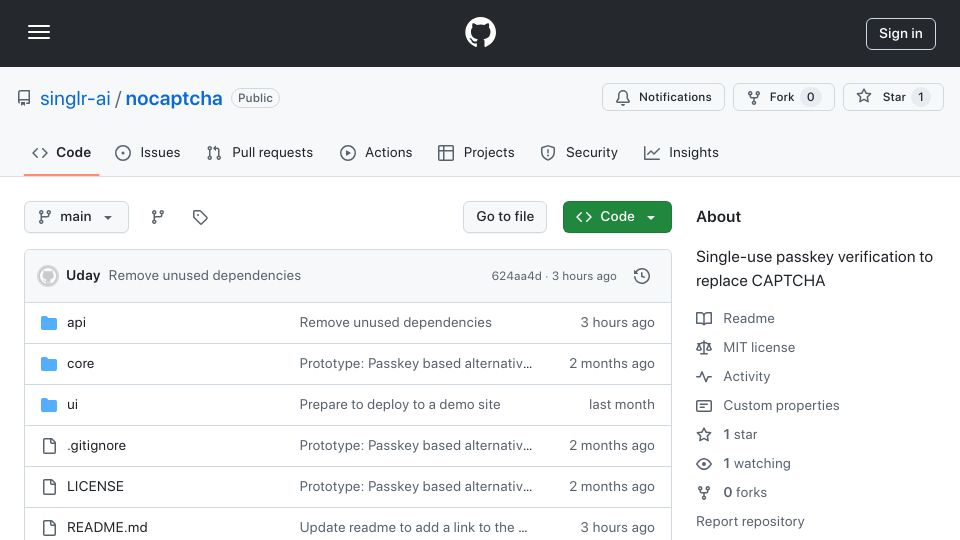
Task: Open the README.md file
Action: 107,528
